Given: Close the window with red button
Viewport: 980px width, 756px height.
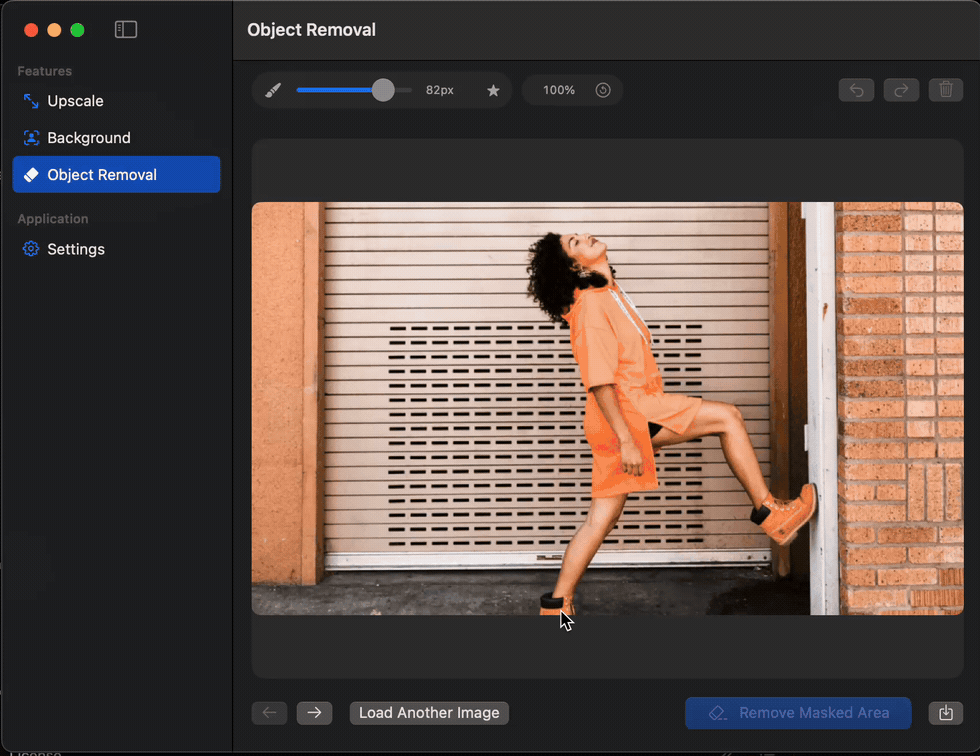Looking at the screenshot, I should coord(31,30).
